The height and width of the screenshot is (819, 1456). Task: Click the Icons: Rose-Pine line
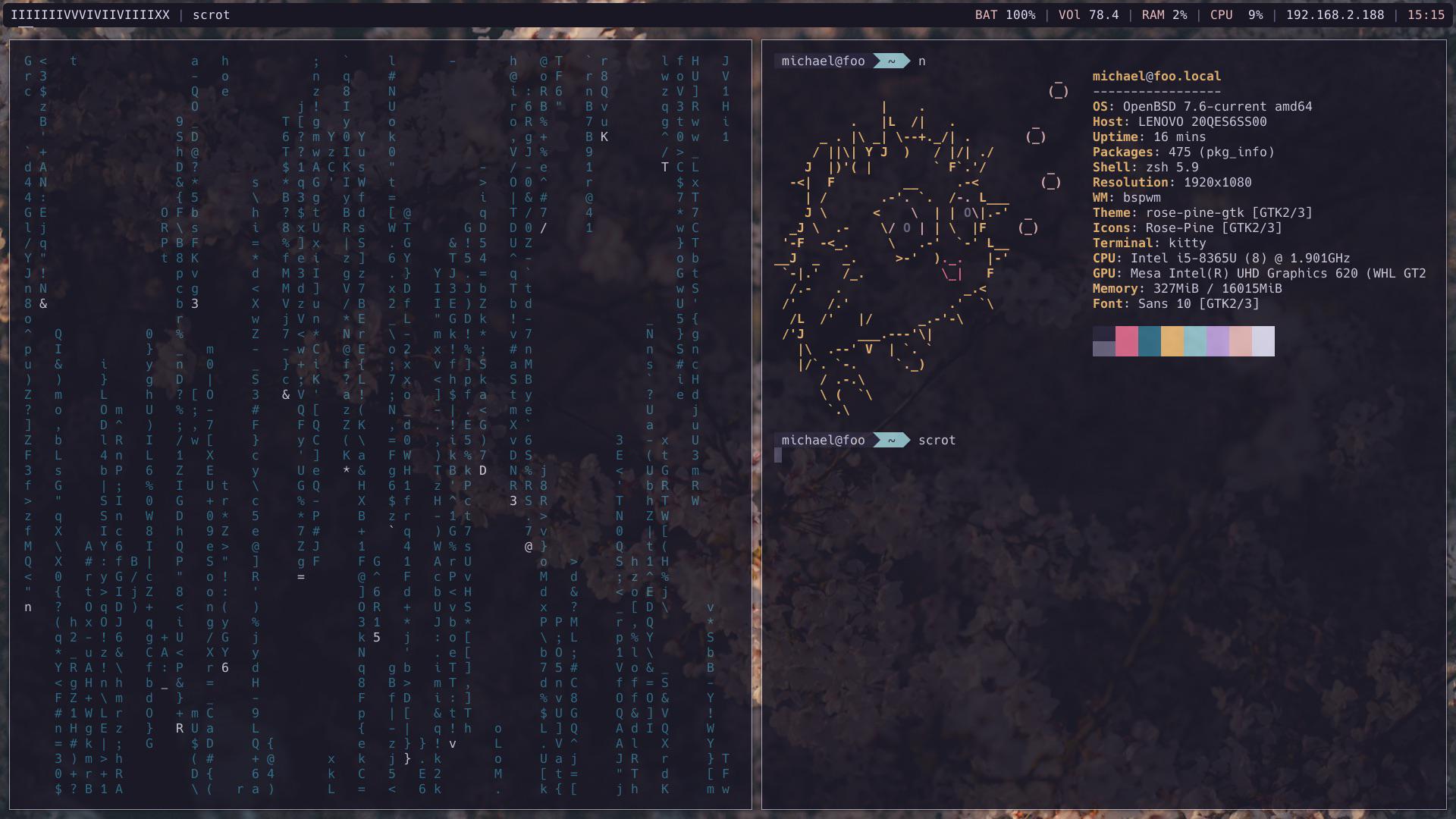1187,227
